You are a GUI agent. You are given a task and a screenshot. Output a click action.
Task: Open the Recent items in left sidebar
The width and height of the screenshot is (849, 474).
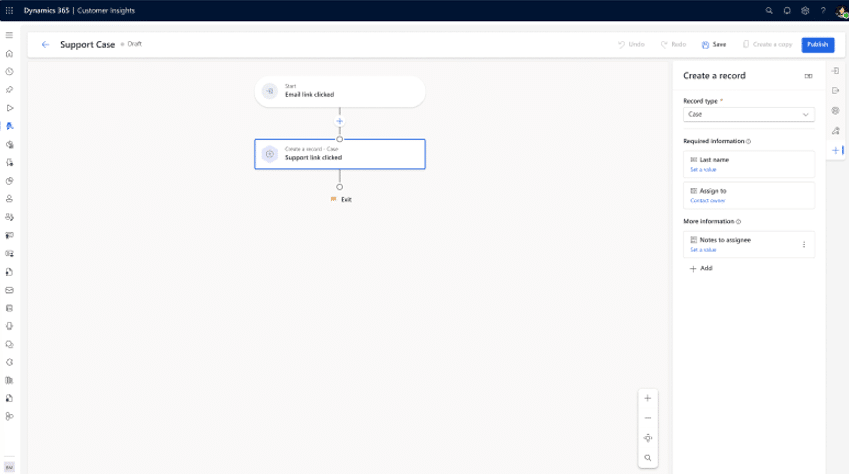click(10, 72)
